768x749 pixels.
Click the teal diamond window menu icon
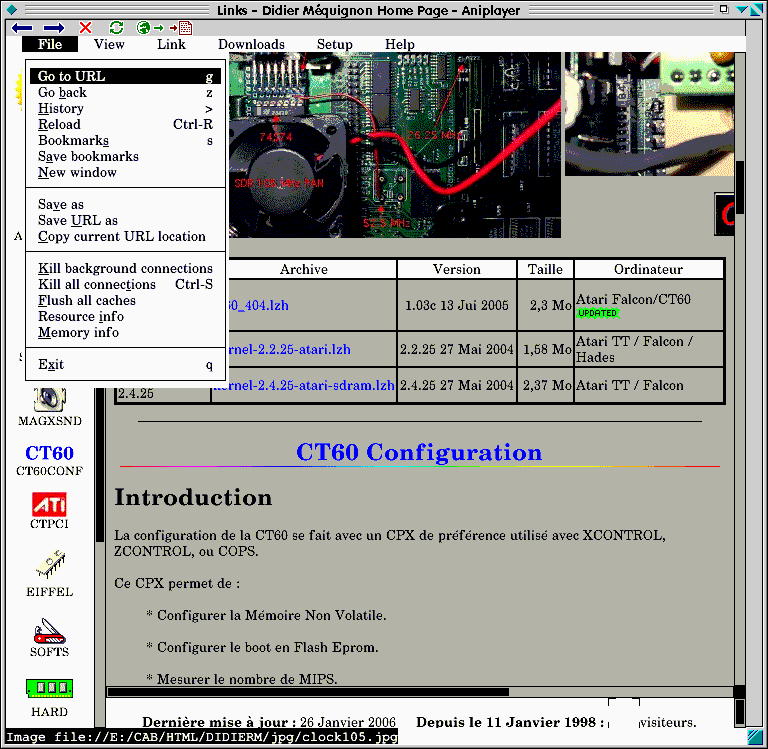click(12, 9)
